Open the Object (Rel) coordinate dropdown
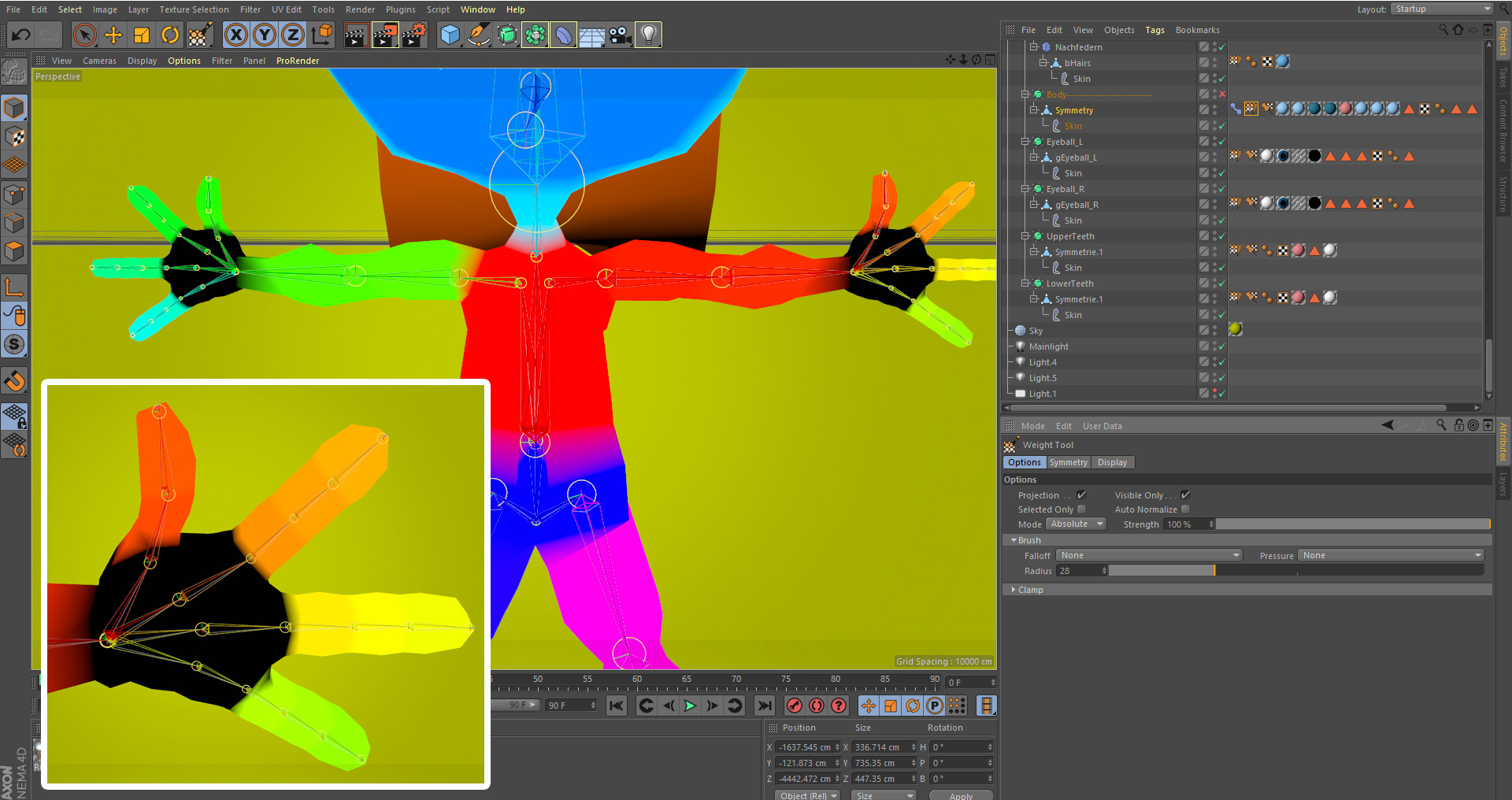 click(807, 795)
